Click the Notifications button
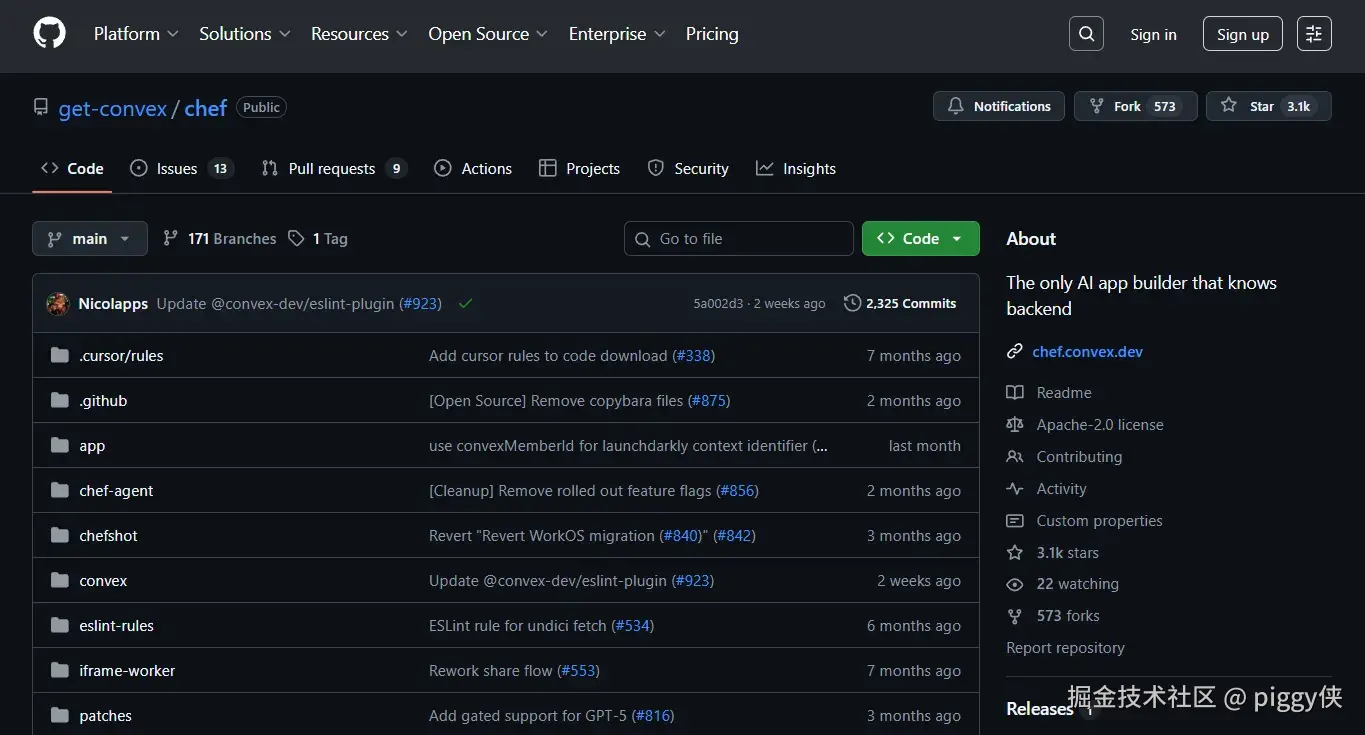The image size is (1365, 735). point(998,106)
